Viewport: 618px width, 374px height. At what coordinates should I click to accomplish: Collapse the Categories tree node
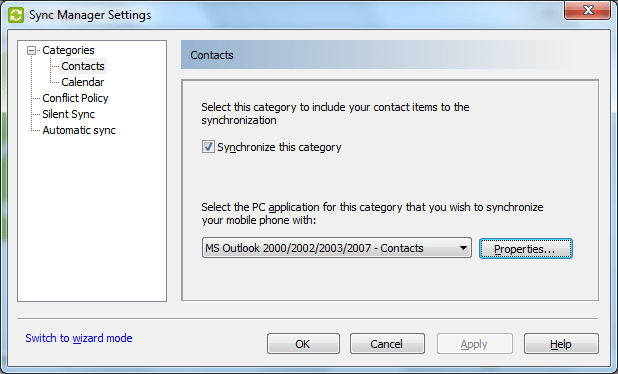coord(31,50)
